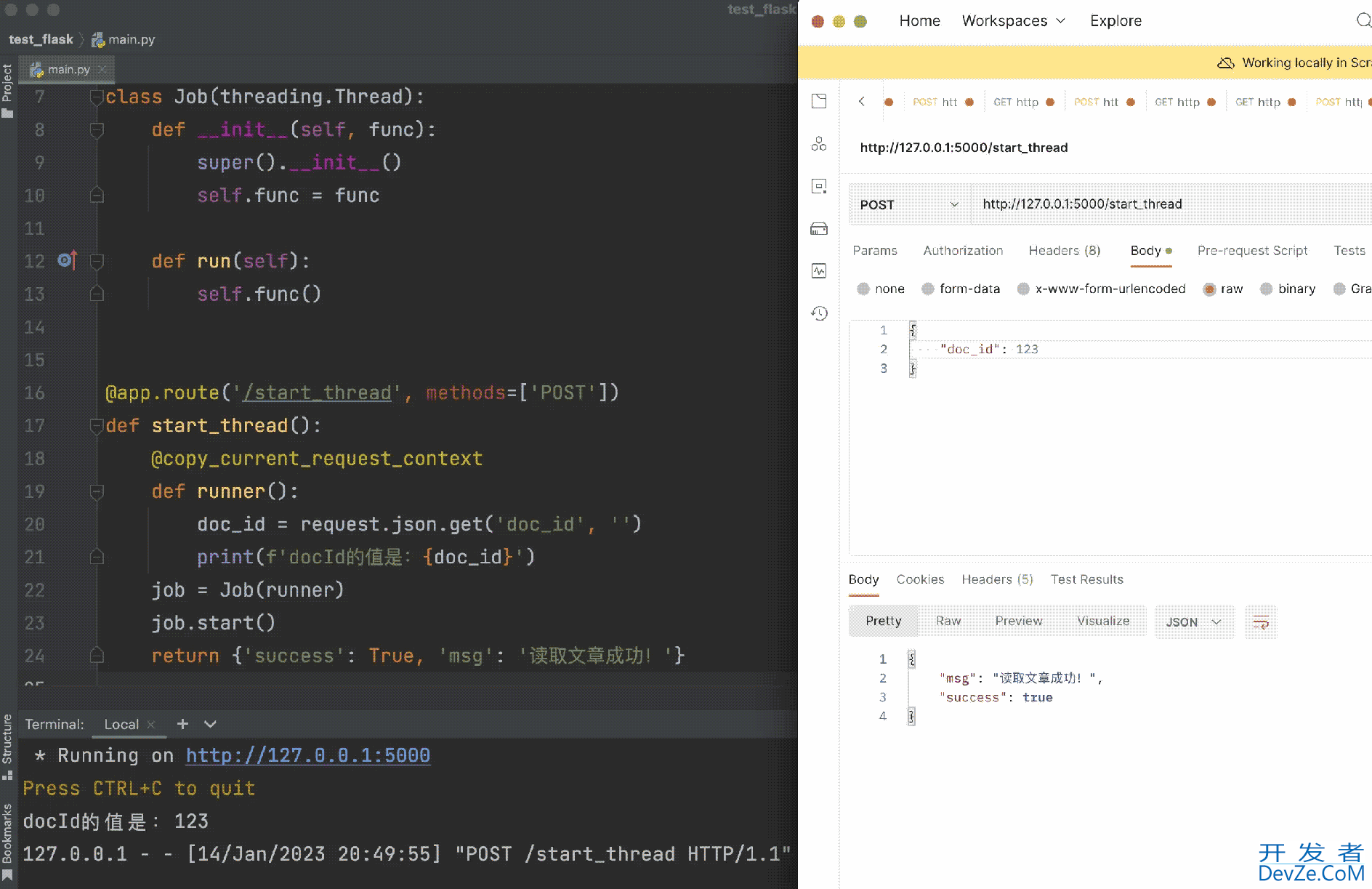Switch response view to Preview

point(1019,621)
